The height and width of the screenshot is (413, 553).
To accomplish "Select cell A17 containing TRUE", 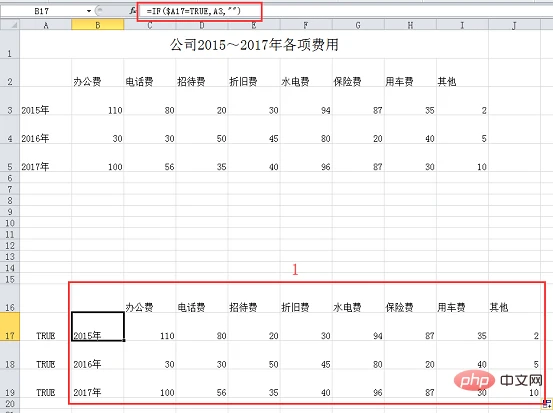I will (45, 327).
